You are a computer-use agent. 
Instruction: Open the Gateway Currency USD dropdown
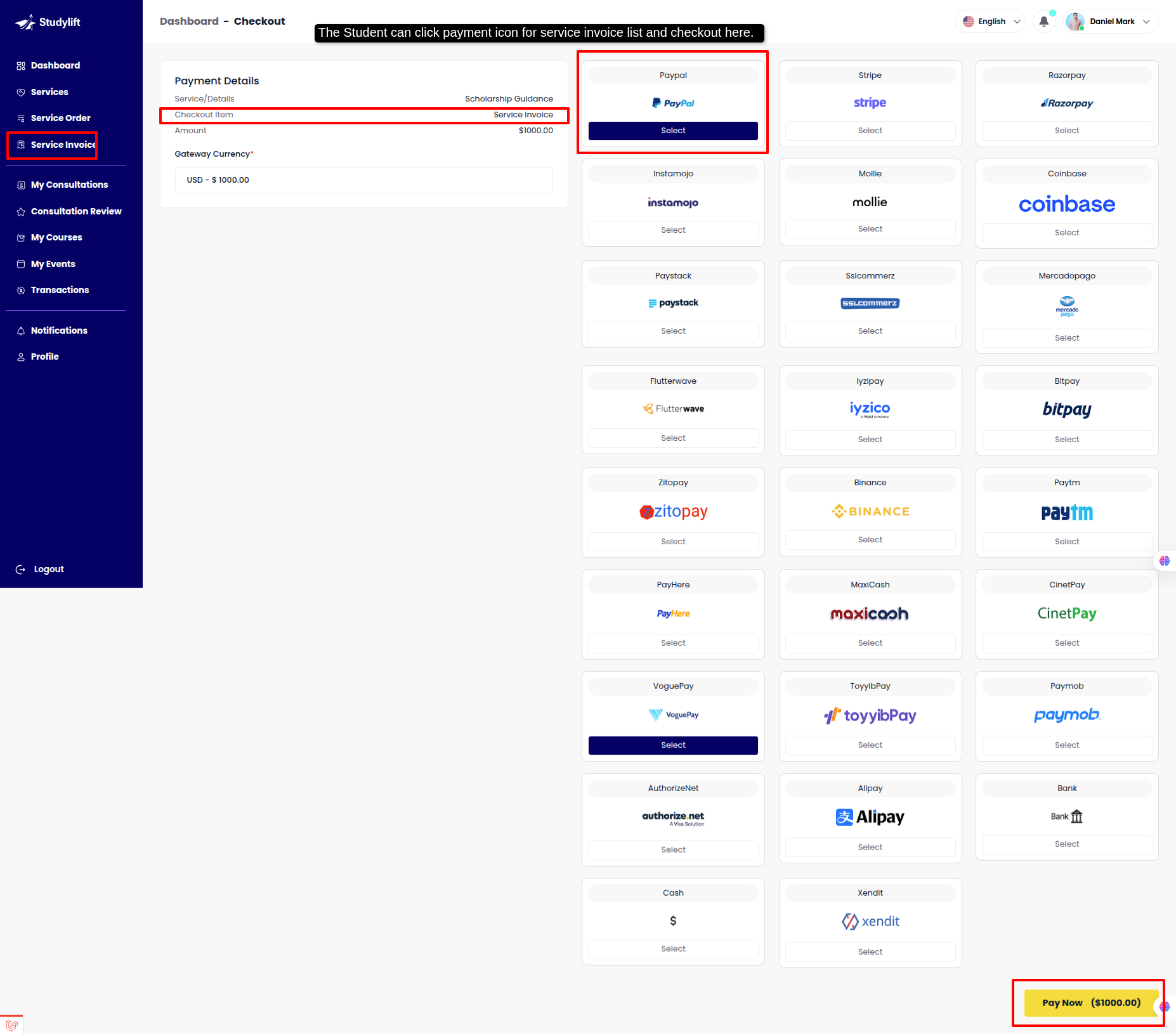click(363, 180)
